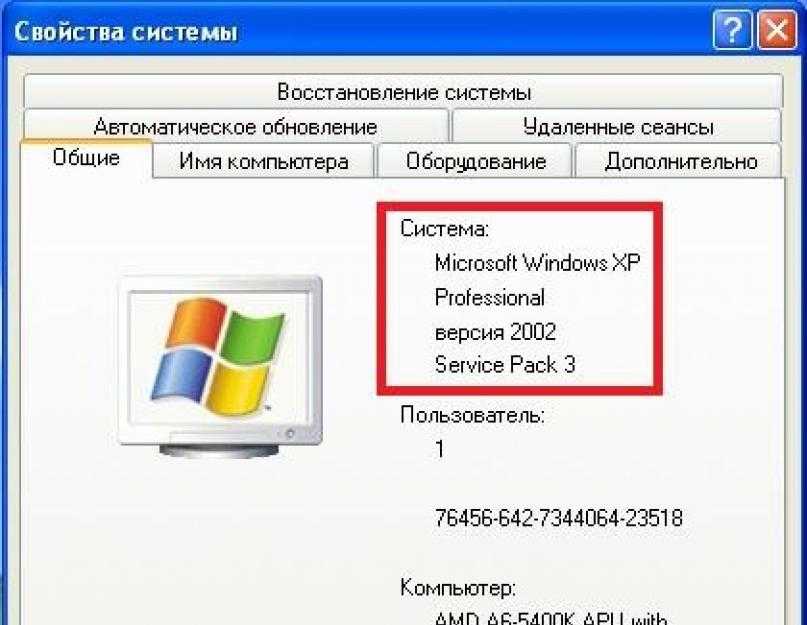
Task: Click the Пользователь: label
Action: pos(472,414)
